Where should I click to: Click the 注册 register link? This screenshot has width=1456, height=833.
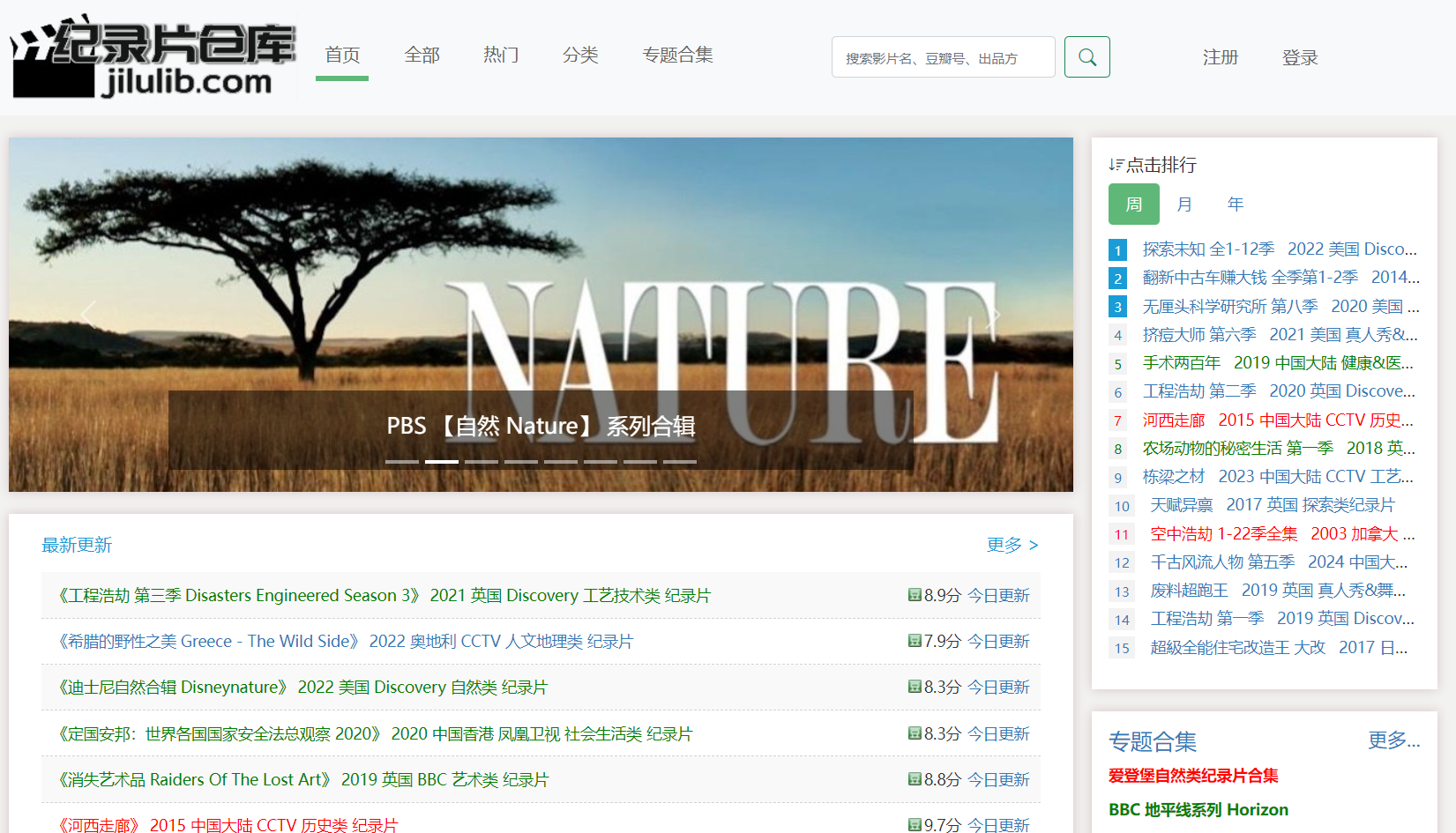click(1221, 58)
